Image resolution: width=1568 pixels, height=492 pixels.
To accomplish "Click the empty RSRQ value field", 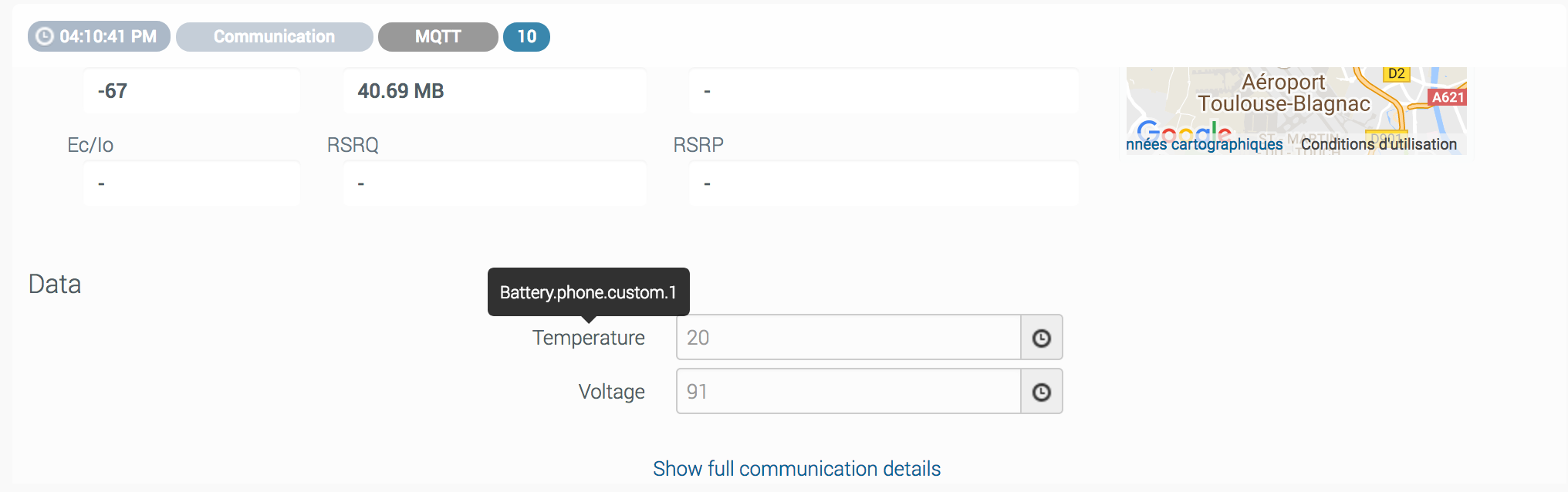I will (495, 184).
